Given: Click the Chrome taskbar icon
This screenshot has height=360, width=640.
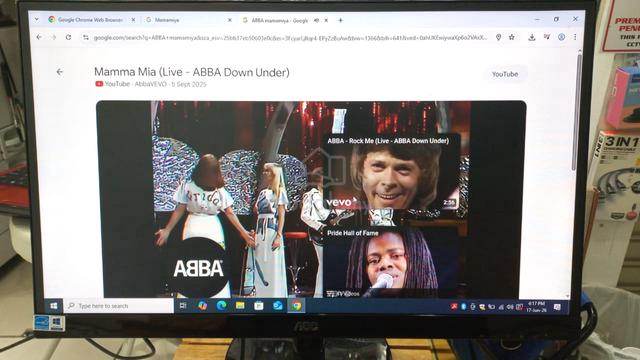Looking at the screenshot, I should 297,305.
